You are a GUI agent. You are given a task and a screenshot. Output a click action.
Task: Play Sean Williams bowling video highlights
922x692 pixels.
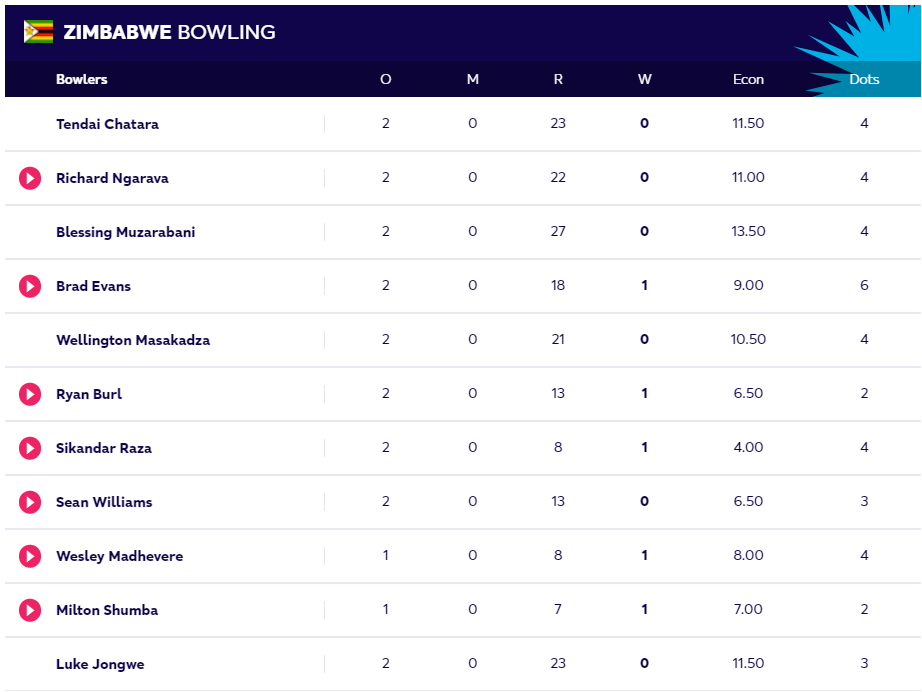pyautogui.click(x=30, y=502)
